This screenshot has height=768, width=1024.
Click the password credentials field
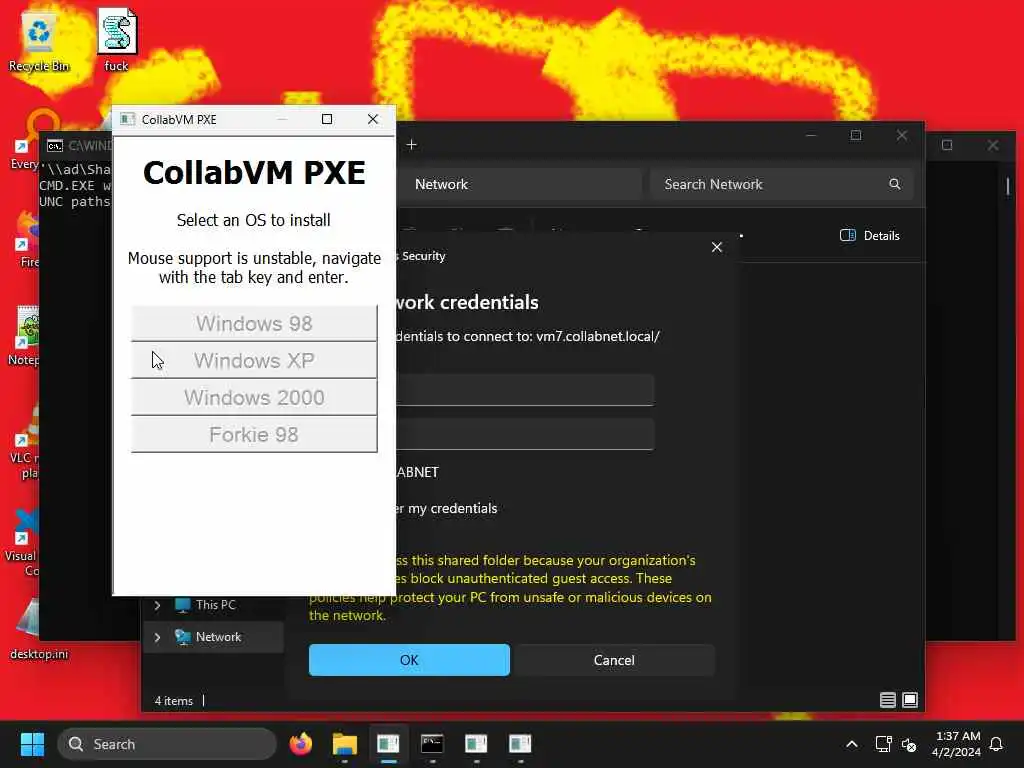pyautogui.click(x=524, y=434)
